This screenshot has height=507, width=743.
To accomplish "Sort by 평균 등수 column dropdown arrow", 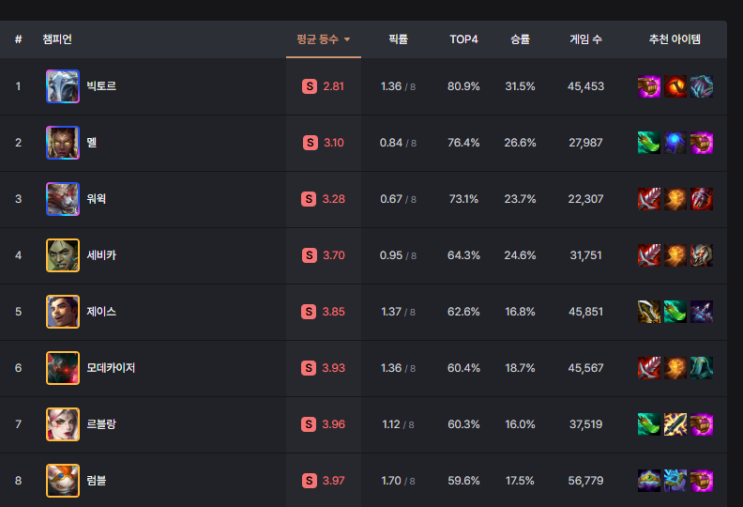I will pyautogui.click(x=347, y=40).
